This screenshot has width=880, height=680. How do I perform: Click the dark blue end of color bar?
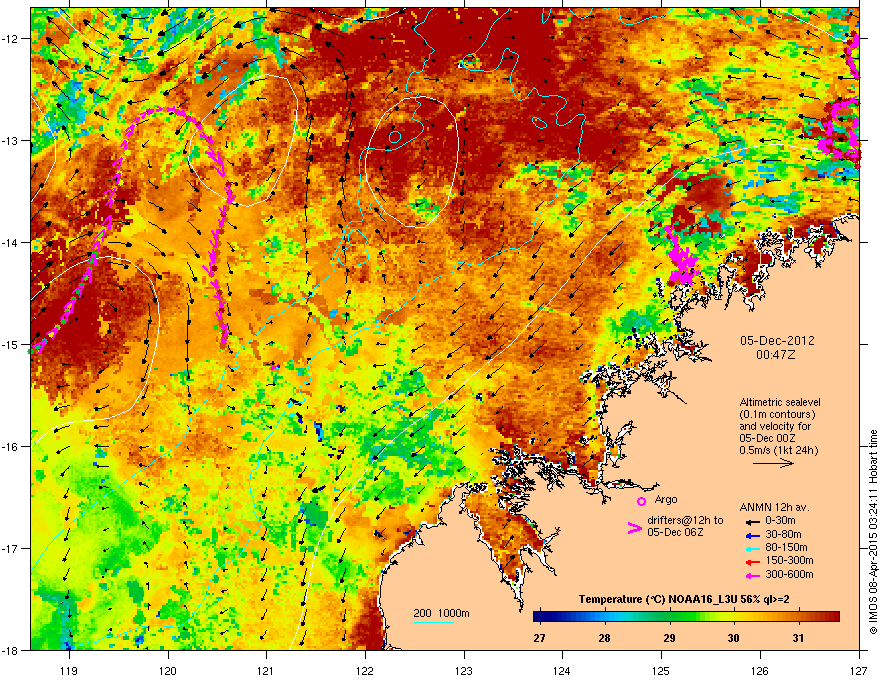538,617
